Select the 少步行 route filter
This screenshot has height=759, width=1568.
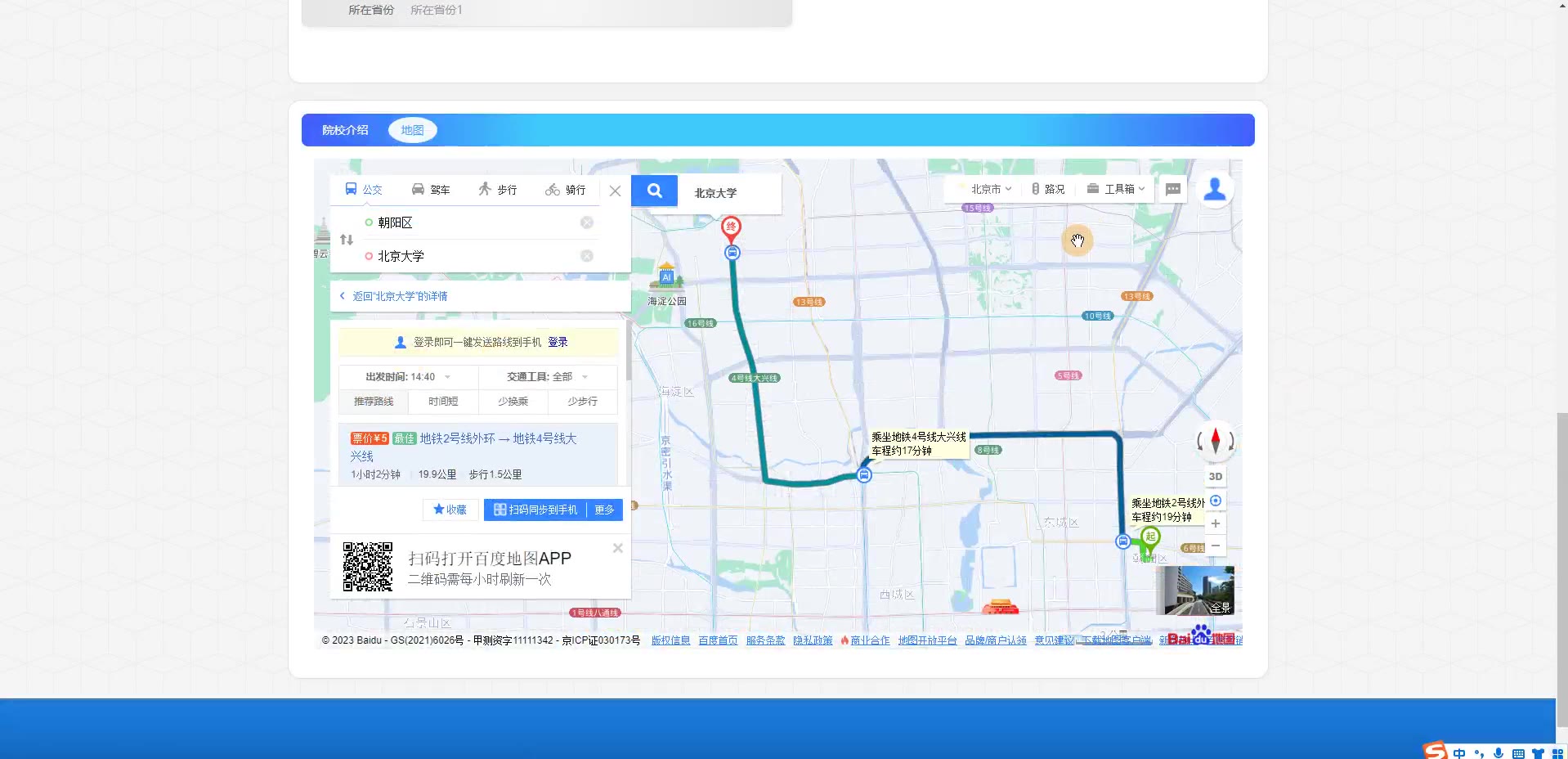pyautogui.click(x=582, y=402)
